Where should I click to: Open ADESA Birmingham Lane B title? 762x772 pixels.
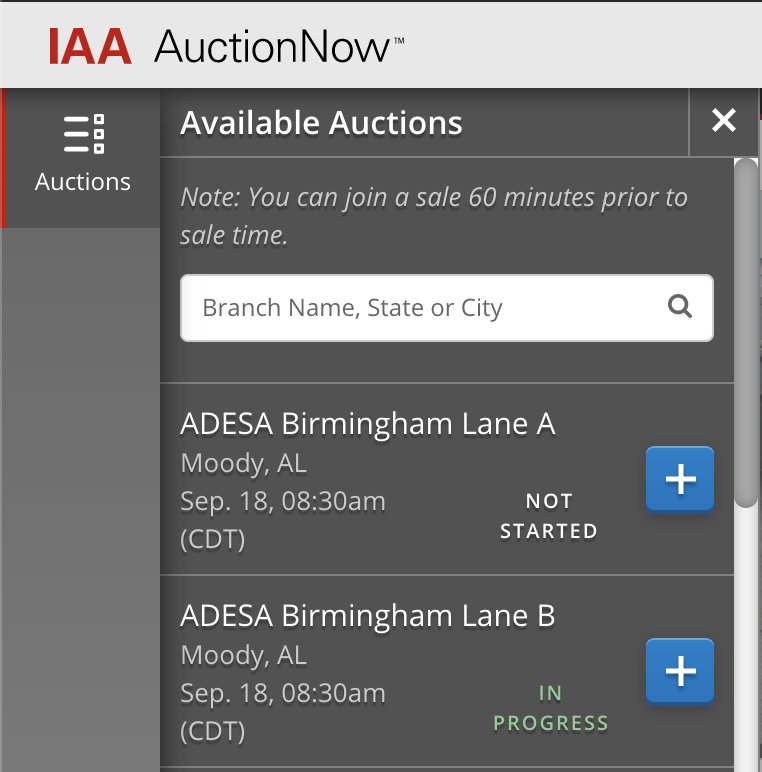(368, 616)
